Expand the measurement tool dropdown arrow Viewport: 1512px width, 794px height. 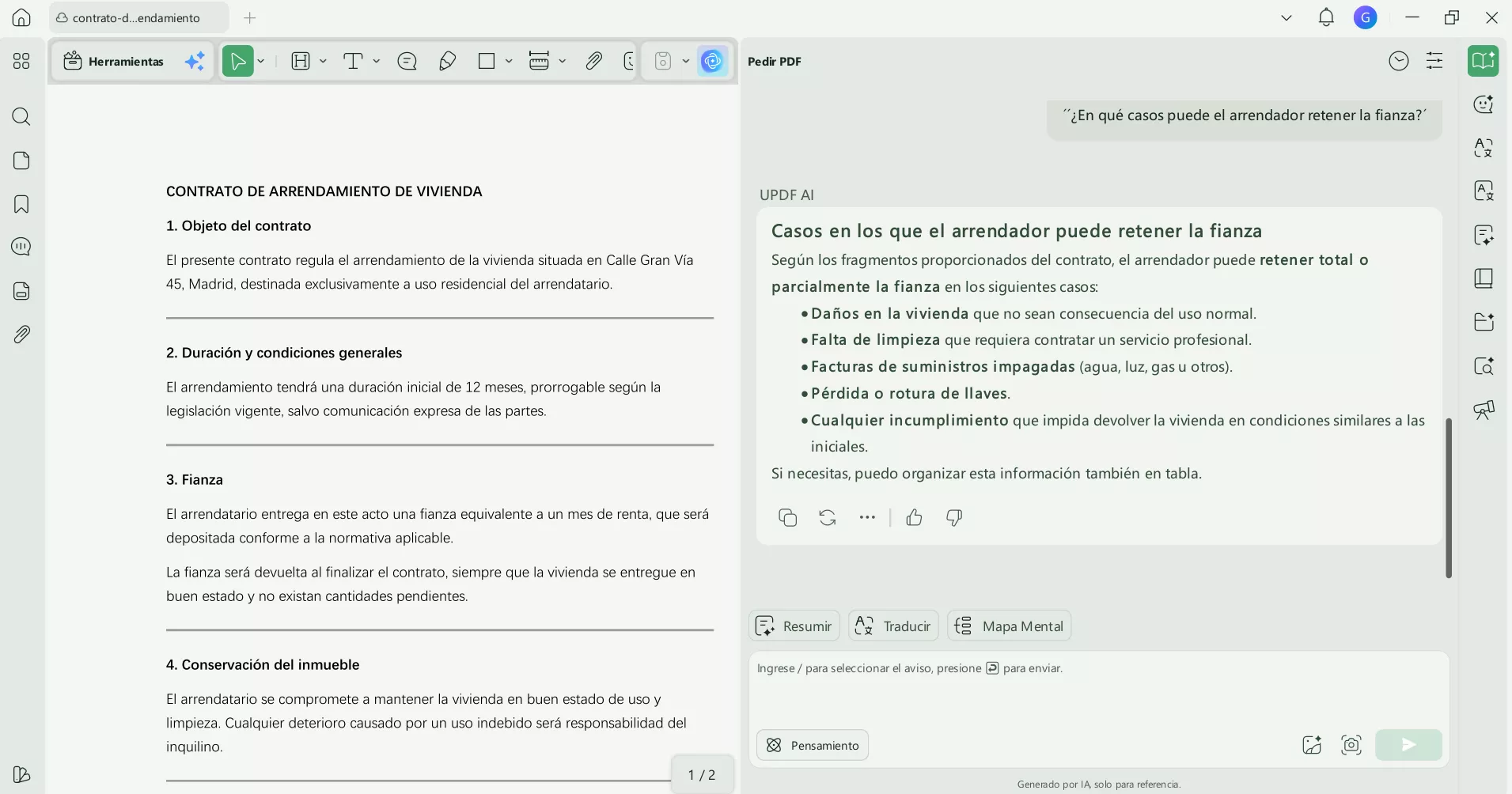(562, 61)
